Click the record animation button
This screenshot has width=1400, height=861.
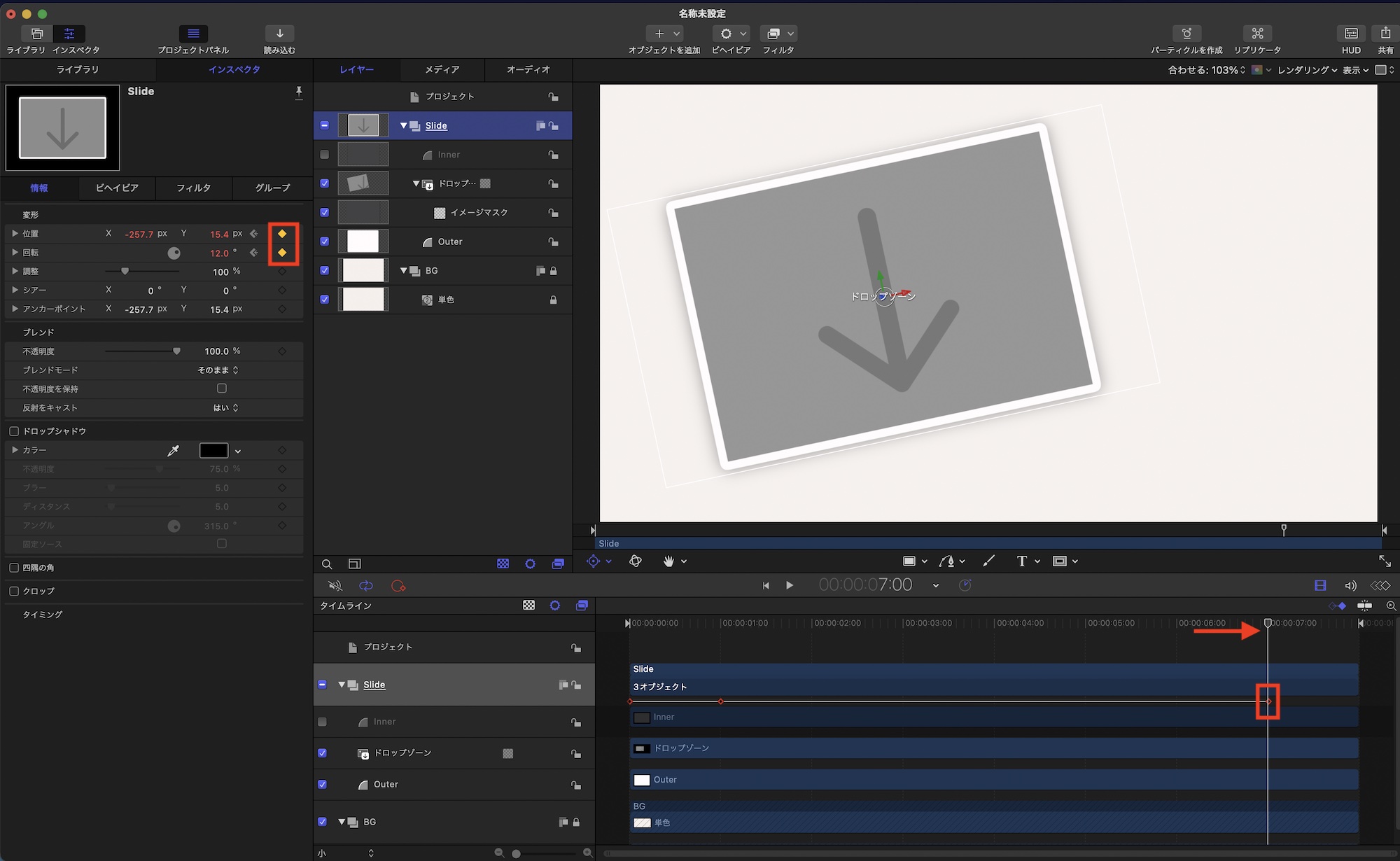(x=398, y=586)
